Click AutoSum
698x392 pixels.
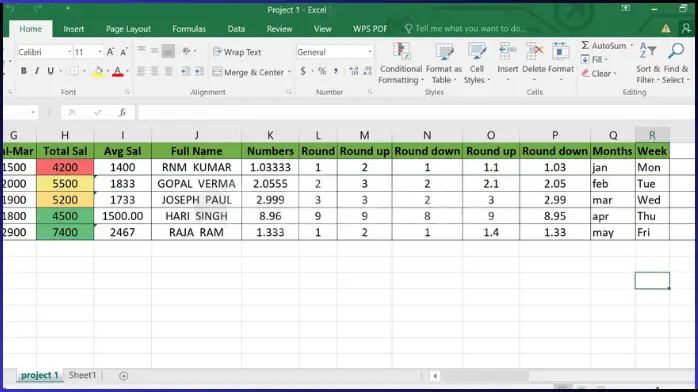[604, 45]
